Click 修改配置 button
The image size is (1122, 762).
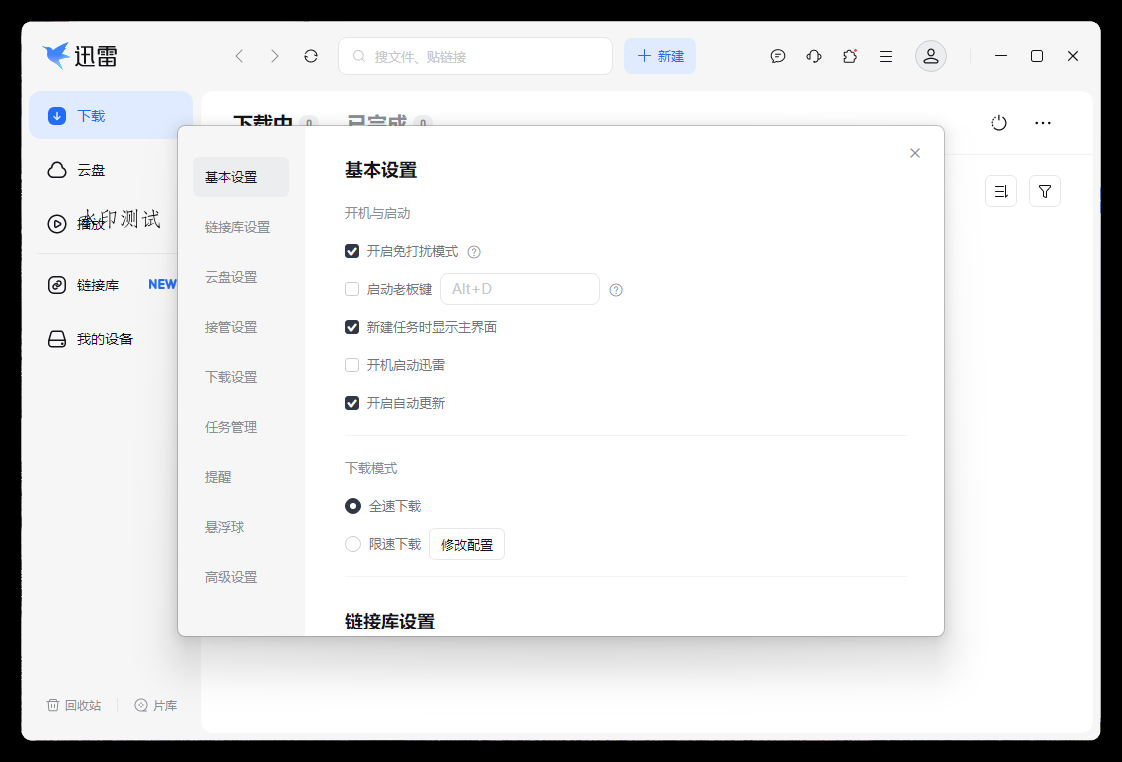[467, 544]
